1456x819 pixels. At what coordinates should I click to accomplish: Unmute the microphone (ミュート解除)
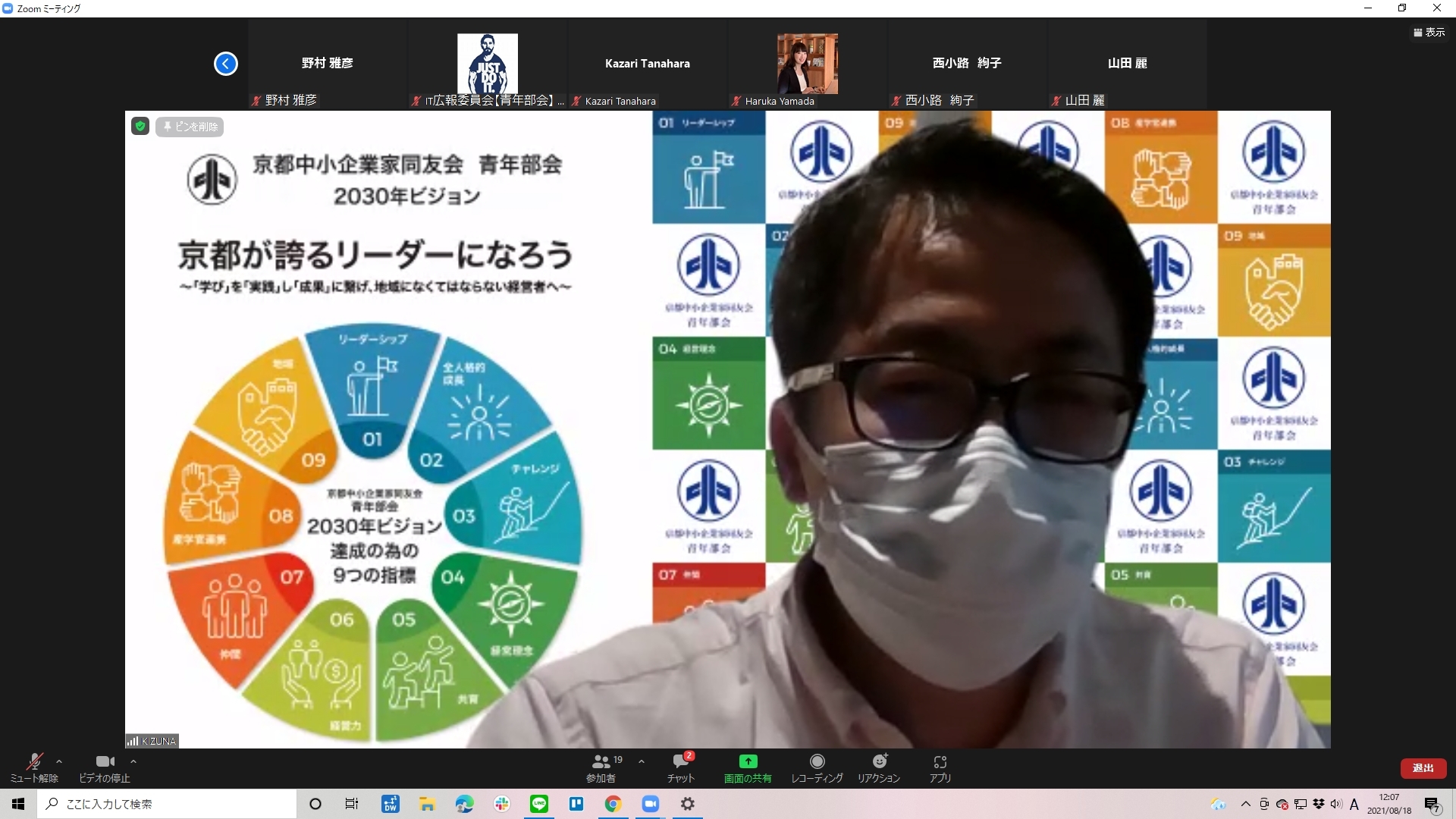tap(34, 767)
